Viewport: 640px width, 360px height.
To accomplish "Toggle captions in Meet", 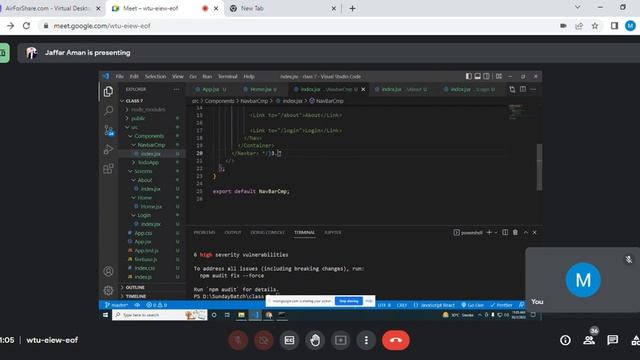I will point(289,340).
